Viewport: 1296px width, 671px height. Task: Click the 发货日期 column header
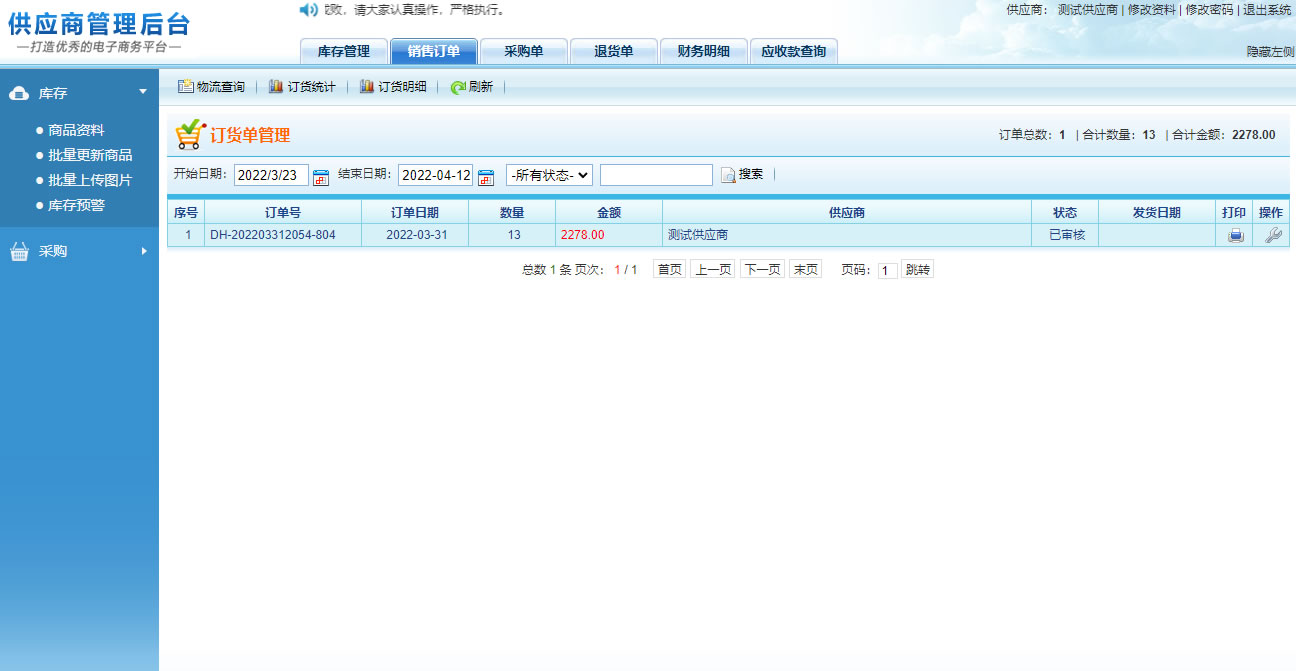[1156, 212]
